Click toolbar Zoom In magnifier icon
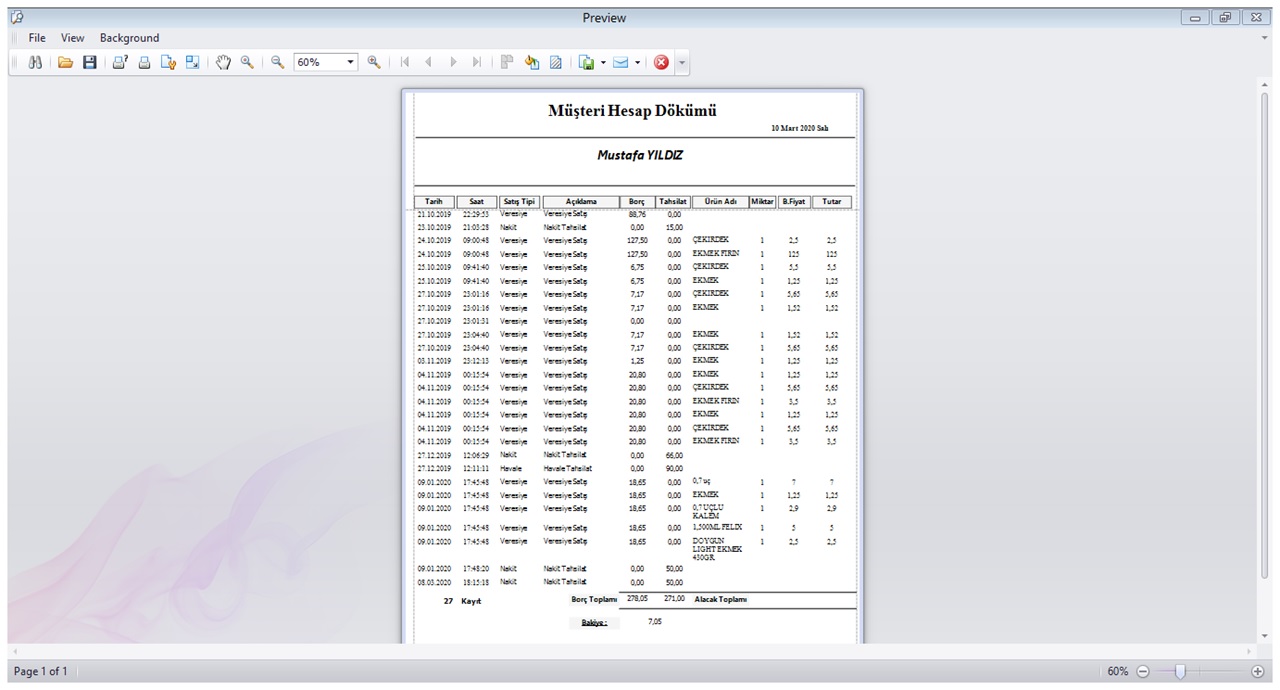The image size is (1280, 690). pos(374,62)
